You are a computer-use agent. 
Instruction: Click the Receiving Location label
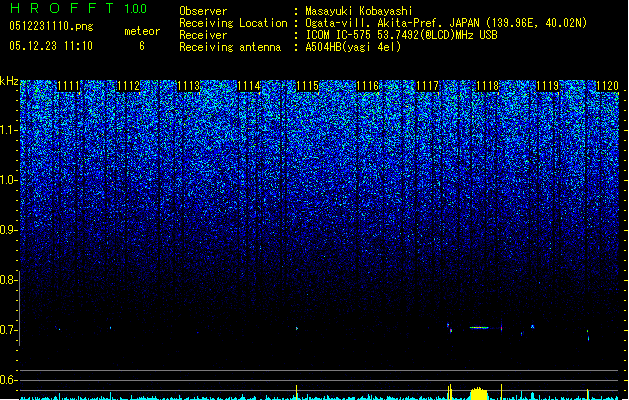[x=233, y=23]
